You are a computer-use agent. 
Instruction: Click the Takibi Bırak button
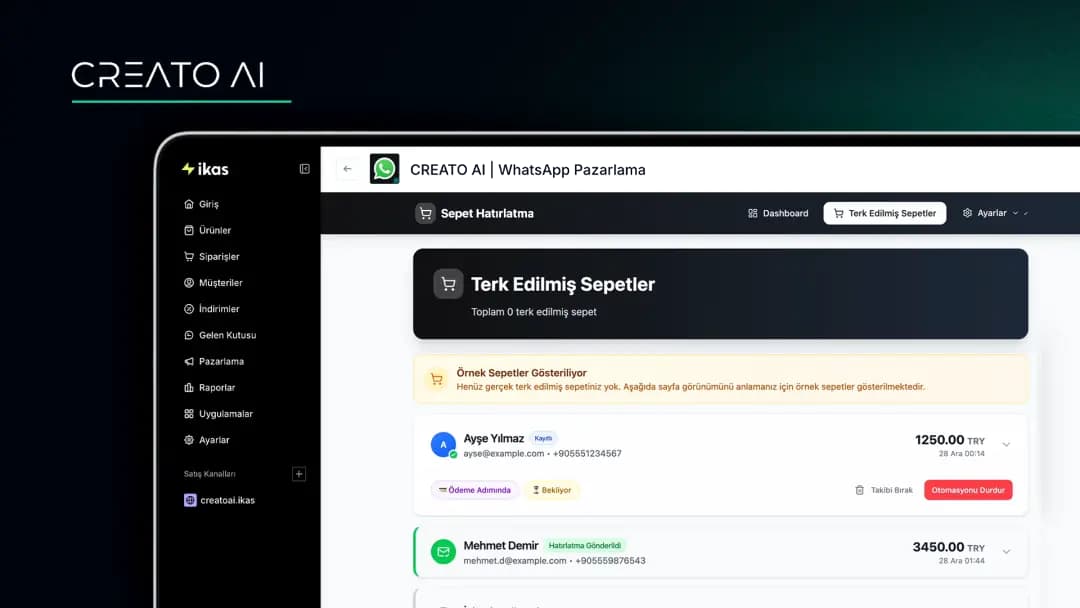coord(883,490)
